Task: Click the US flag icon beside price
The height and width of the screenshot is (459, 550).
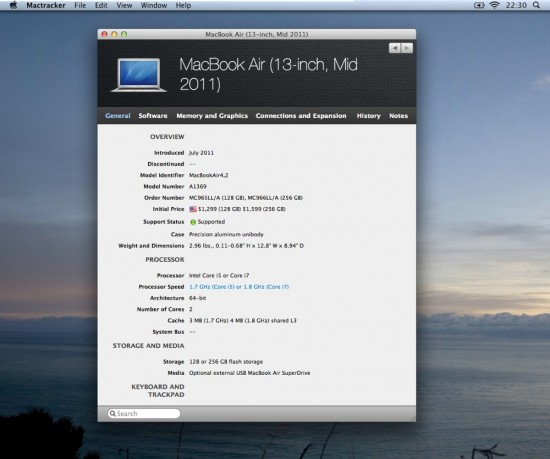Action: 193,209
